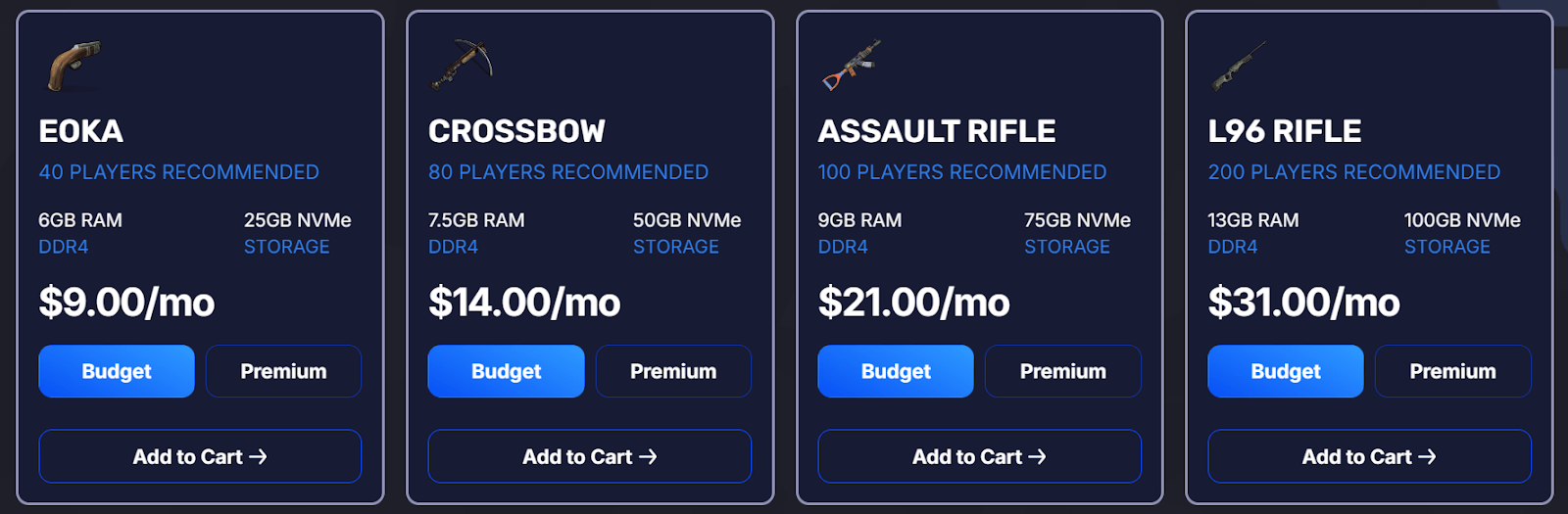Image resolution: width=1568 pixels, height=514 pixels.
Task: Switch L96 RIFLE plan to Premium
Action: (1453, 371)
